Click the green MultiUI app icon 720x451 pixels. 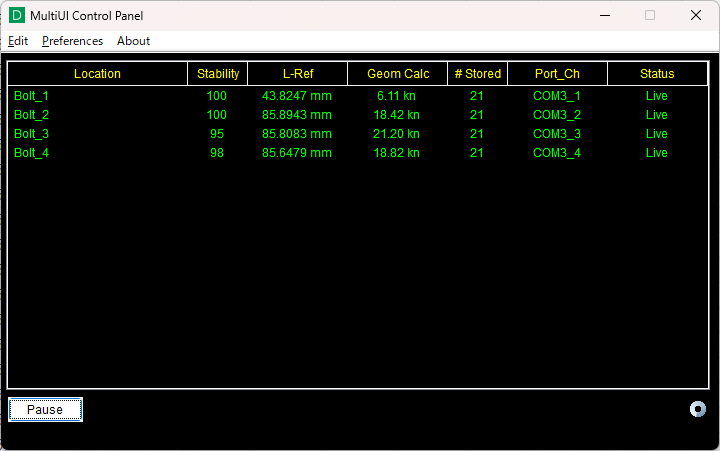17,15
